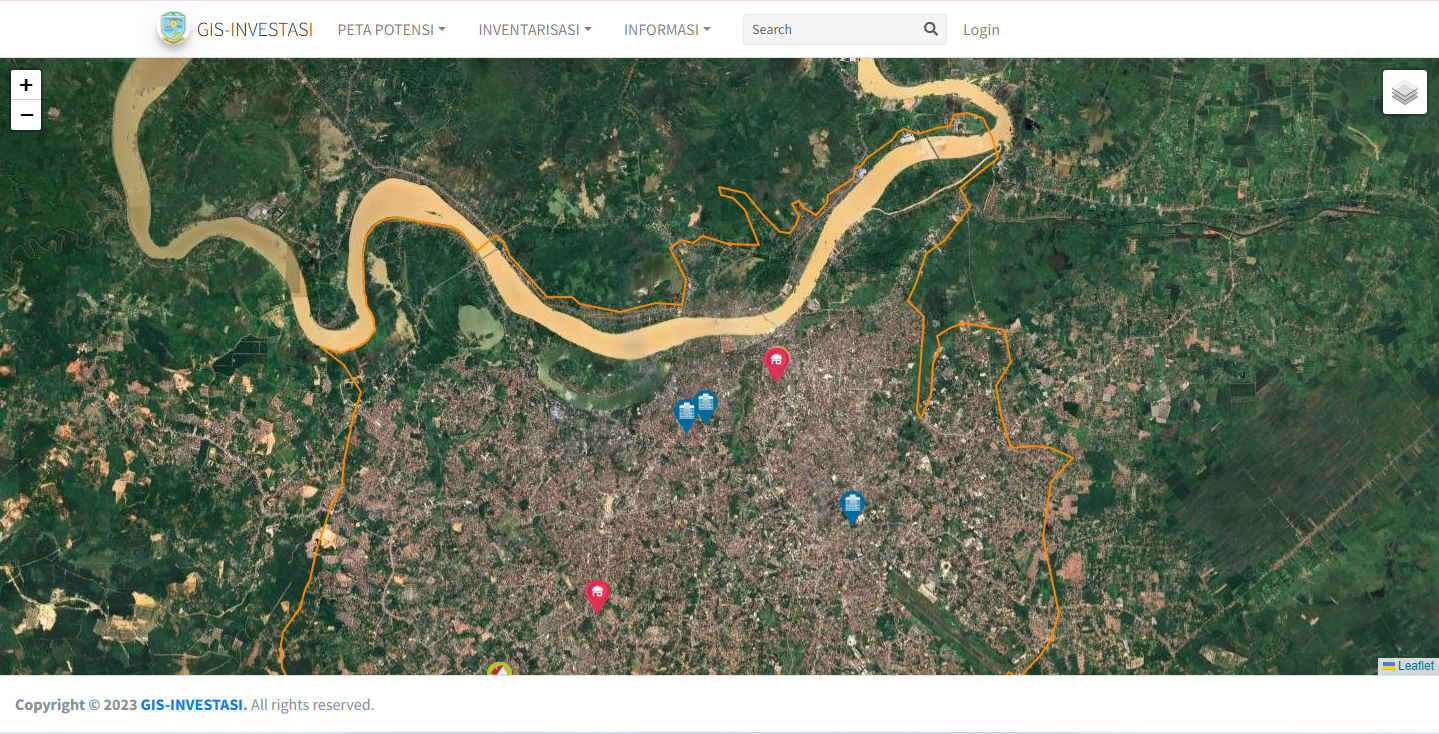
Task: Expand the INFORMASI dropdown menu
Action: coord(667,30)
